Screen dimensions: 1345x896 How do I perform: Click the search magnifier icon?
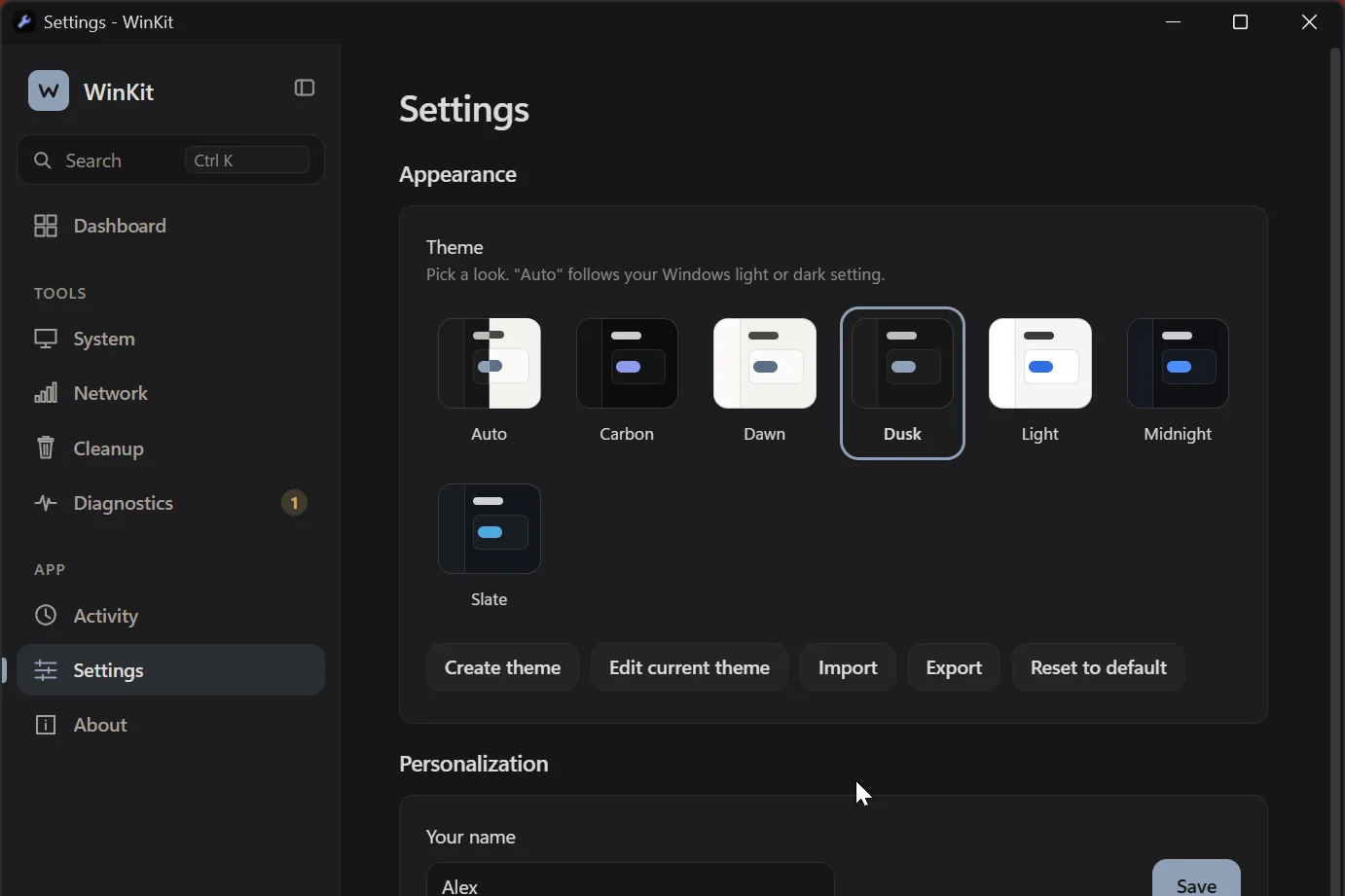click(x=42, y=161)
